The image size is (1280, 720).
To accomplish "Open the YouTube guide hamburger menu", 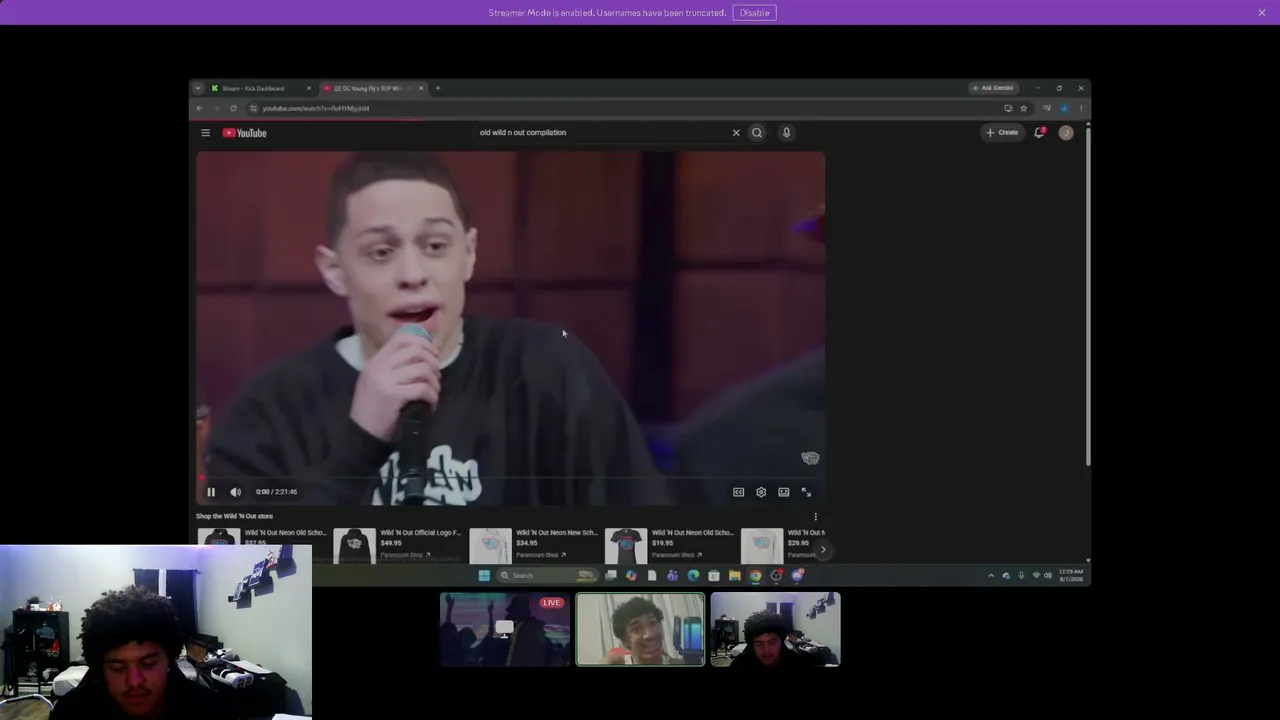I will [x=205, y=133].
